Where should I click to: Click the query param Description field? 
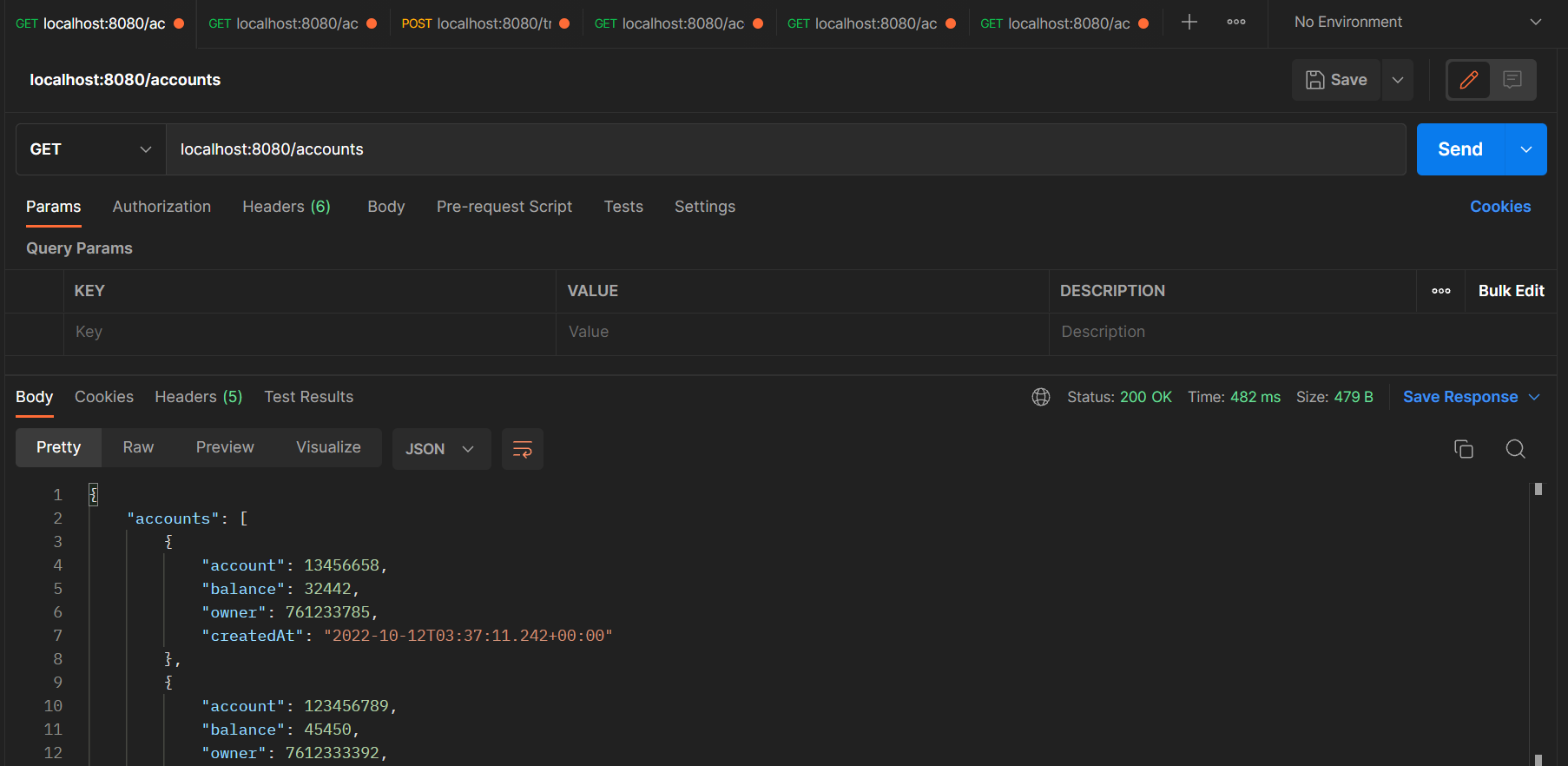(1302, 332)
